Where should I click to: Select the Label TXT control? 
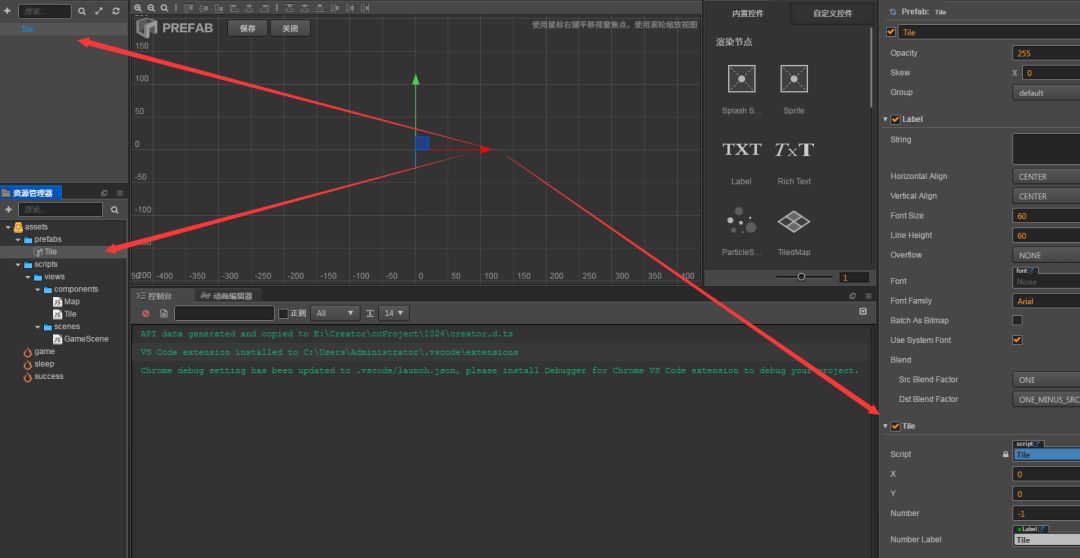coord(741,149)
